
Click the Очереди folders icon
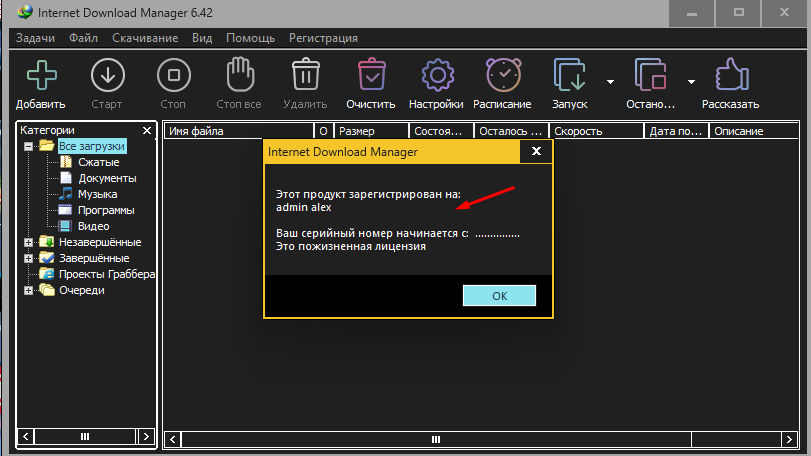pyautogui.click(x=47, y=290)
